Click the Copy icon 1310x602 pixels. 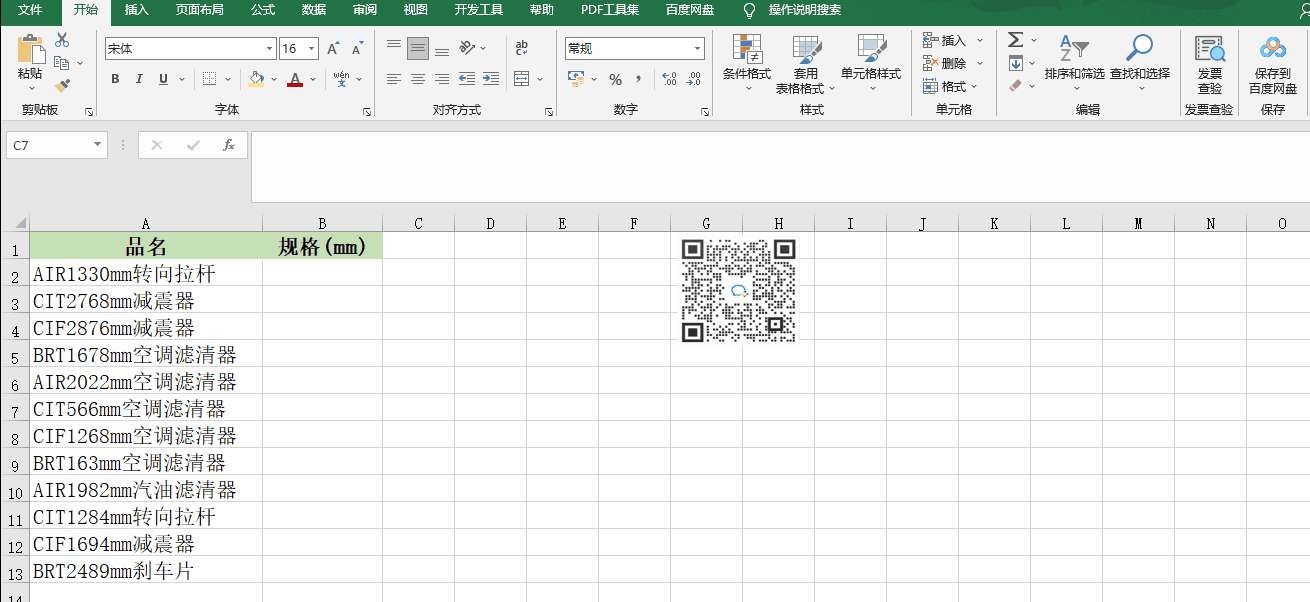click(x=62, y=62)
